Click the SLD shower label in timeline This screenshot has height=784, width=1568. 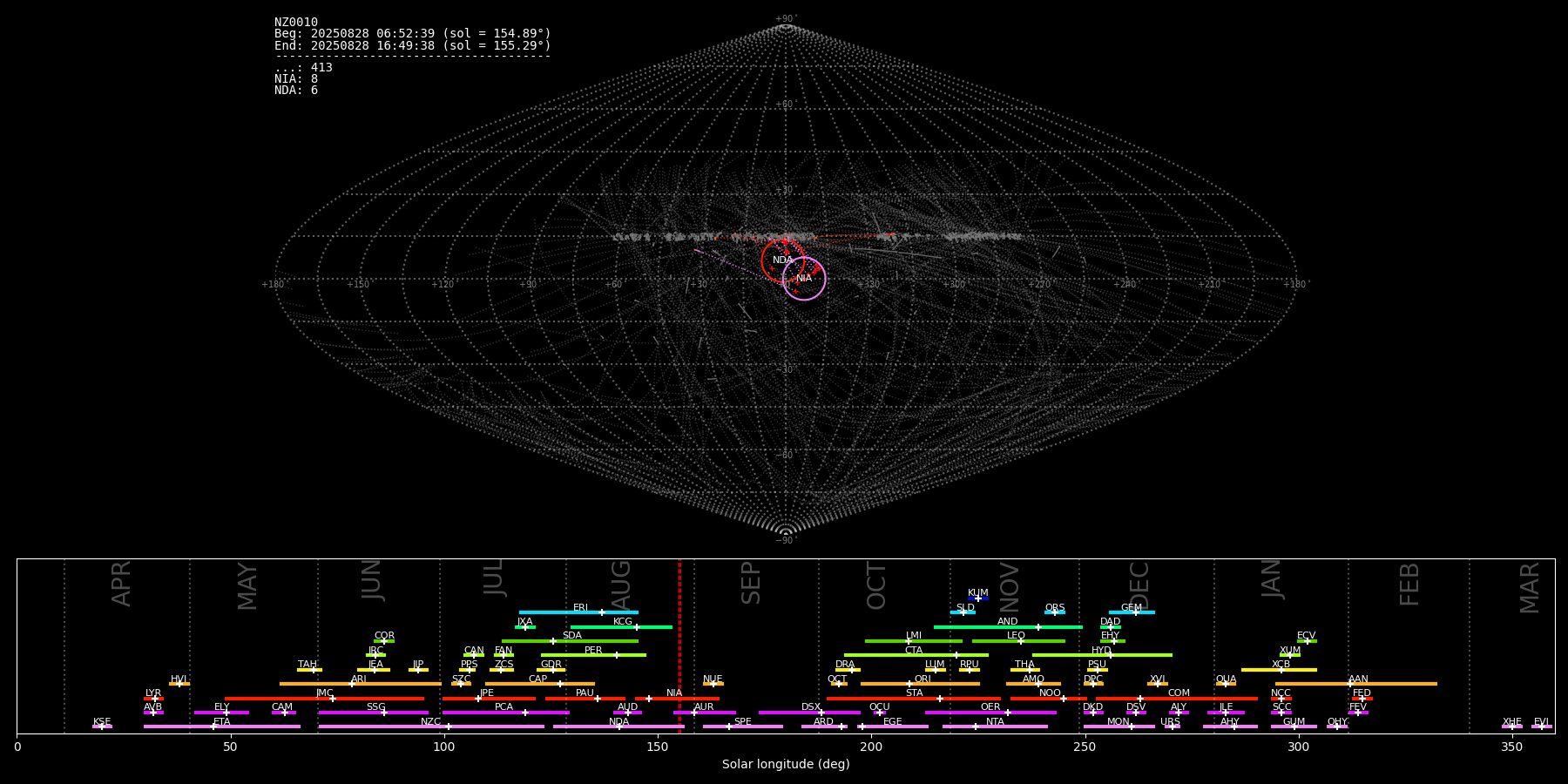(x=965, y=608)
